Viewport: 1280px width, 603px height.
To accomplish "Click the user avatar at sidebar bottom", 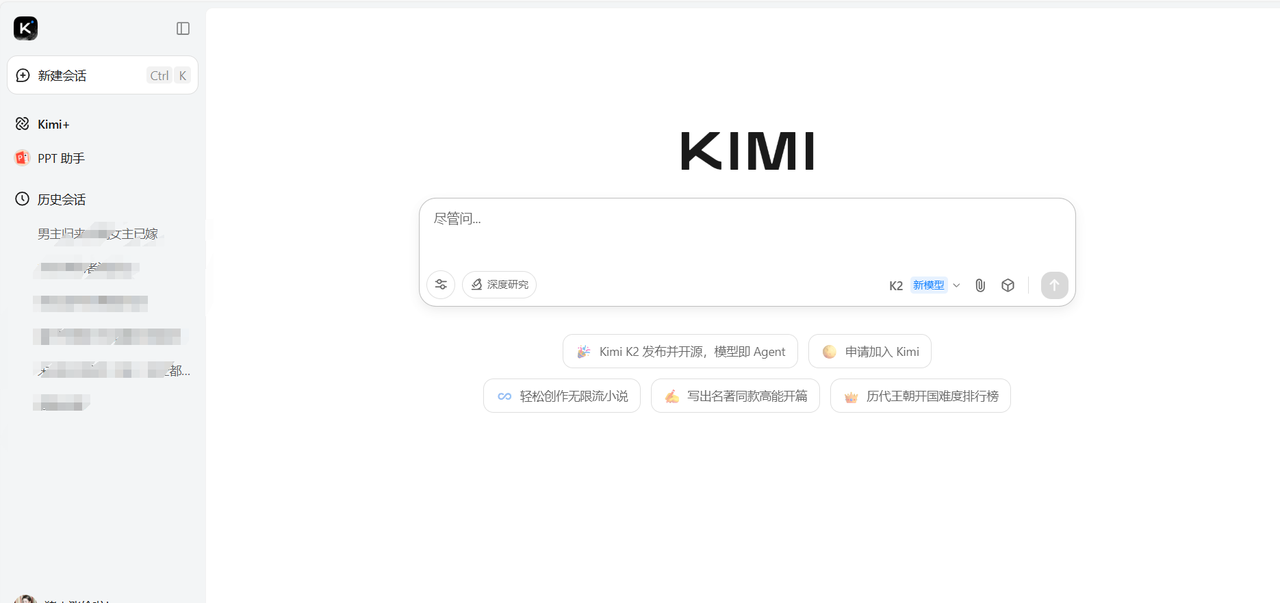I will [25, 599].
